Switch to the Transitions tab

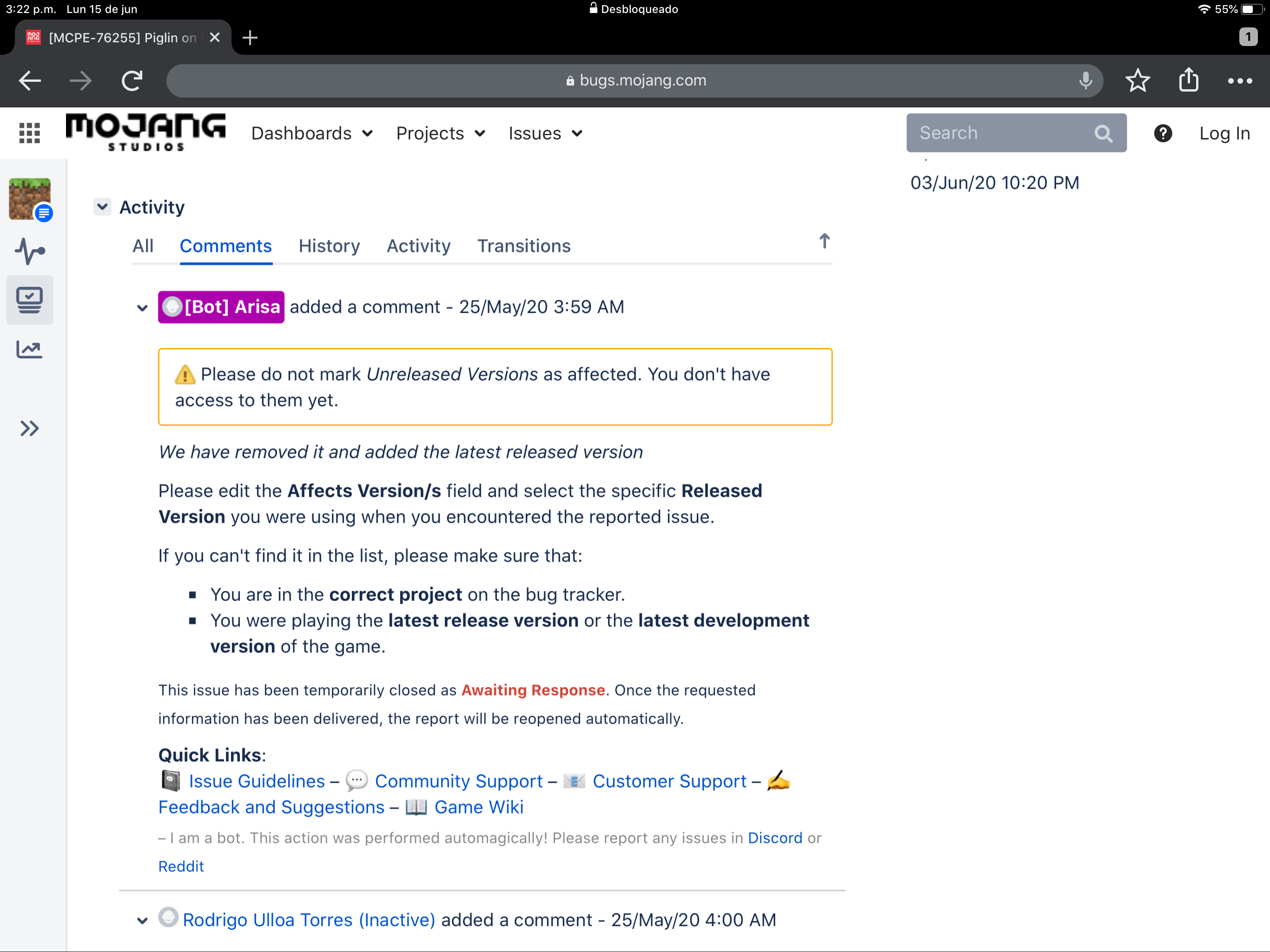(523, 246)
